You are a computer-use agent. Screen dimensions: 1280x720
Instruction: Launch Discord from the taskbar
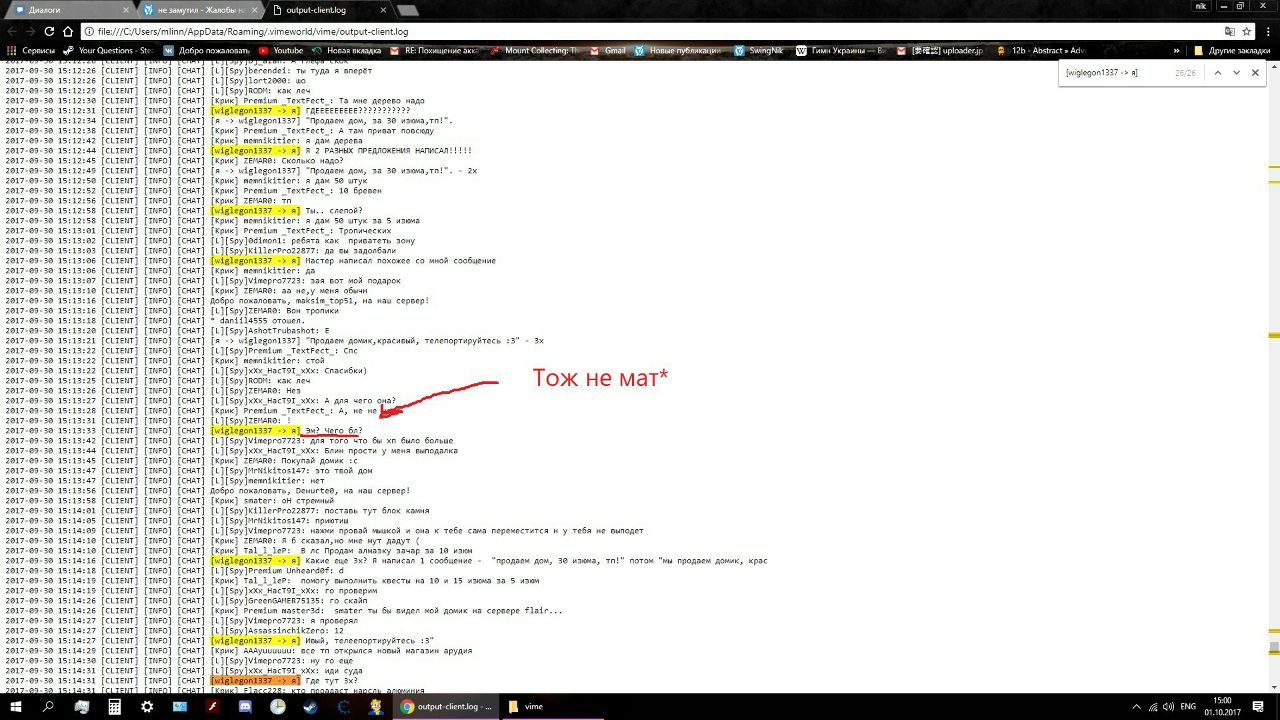[x=245, y=706]
